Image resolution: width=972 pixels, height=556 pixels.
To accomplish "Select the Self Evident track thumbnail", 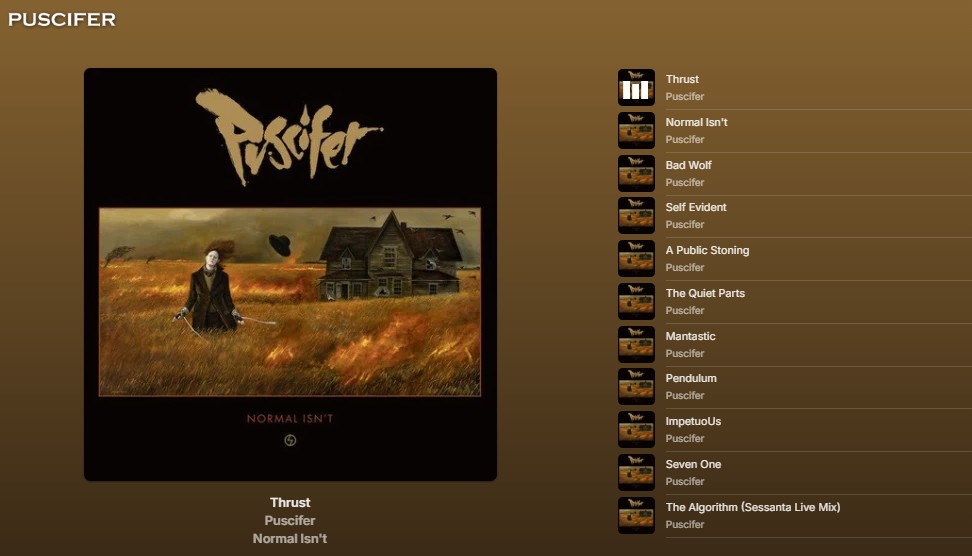I will (636, 216).
